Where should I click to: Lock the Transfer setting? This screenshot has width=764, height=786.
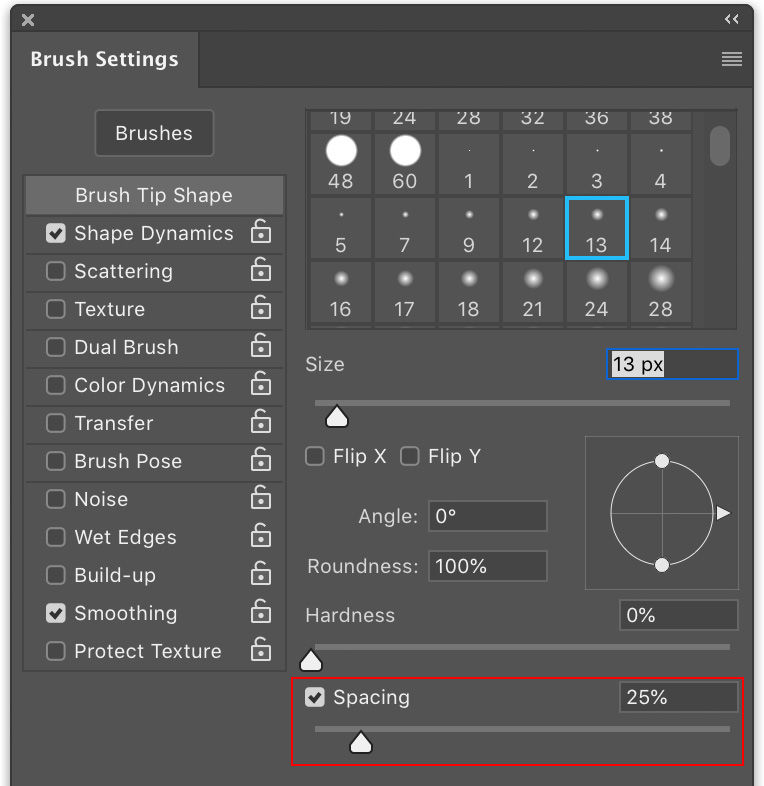click(x=260, y=423)
